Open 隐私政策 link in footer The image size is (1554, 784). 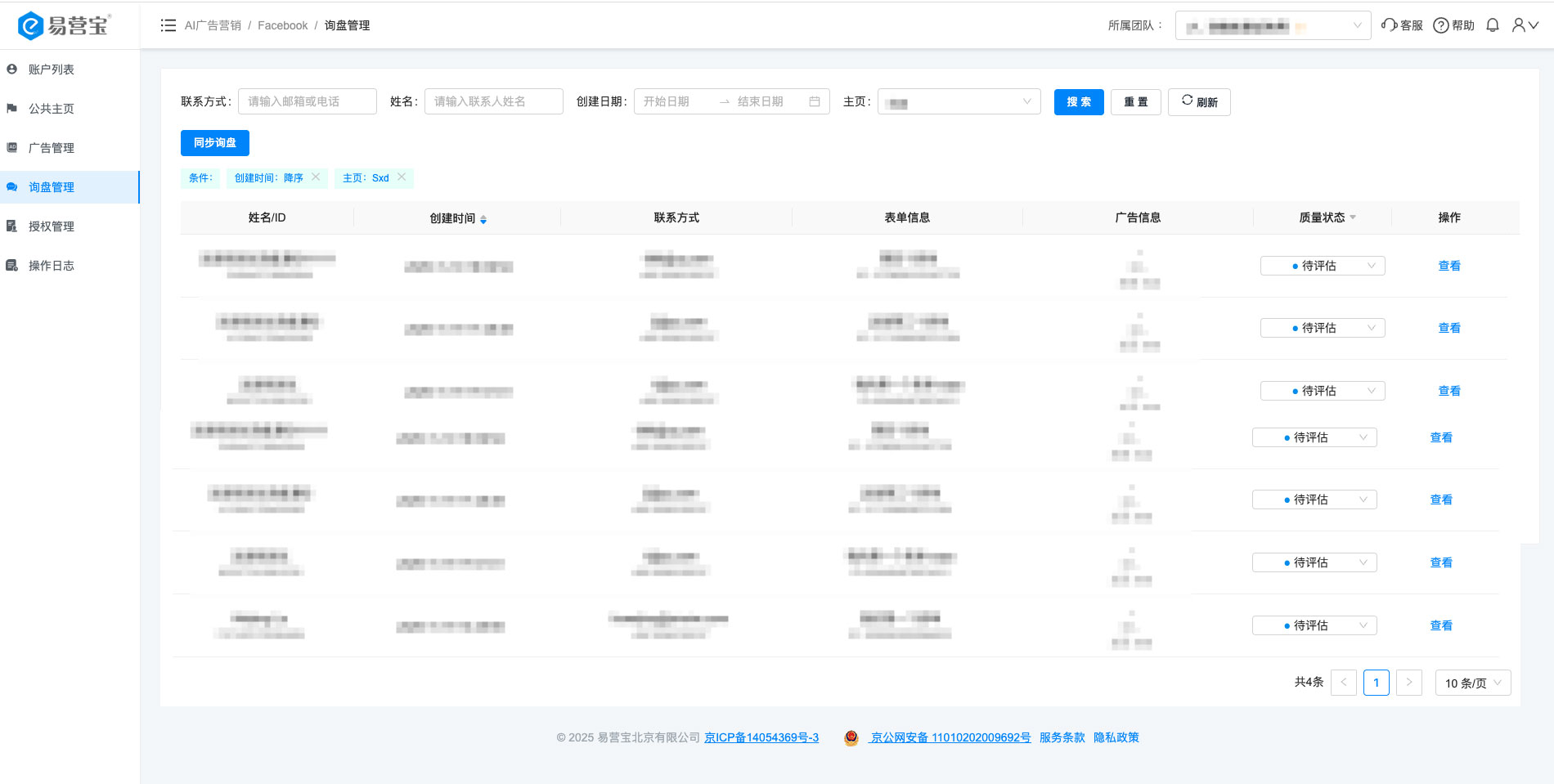[x=1117, y=737]
